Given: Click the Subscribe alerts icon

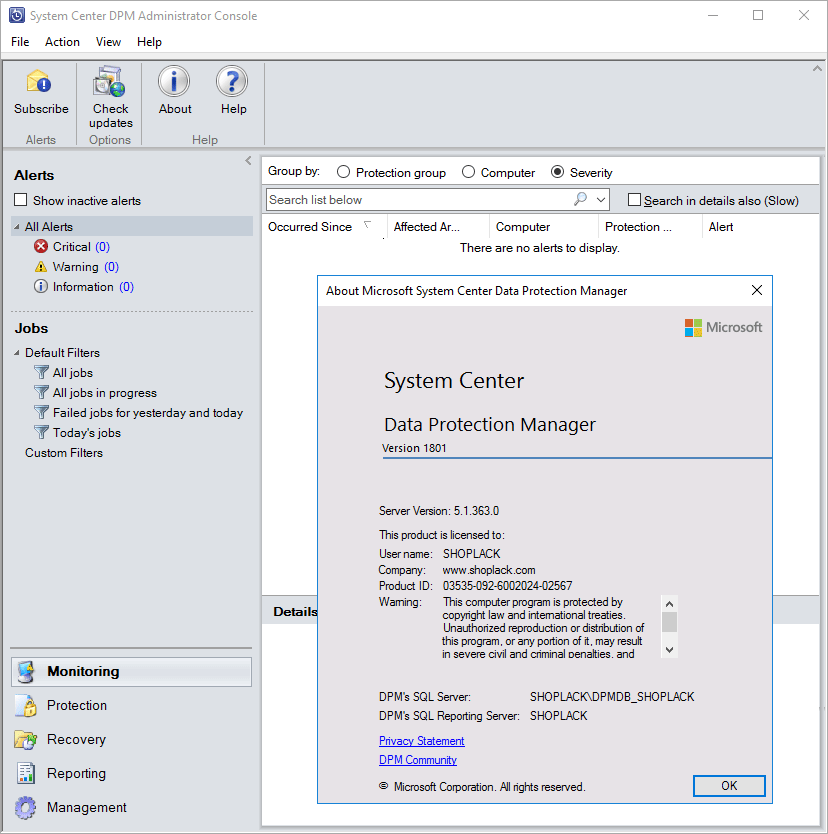Looking at the screenshot, I should 39,82.
